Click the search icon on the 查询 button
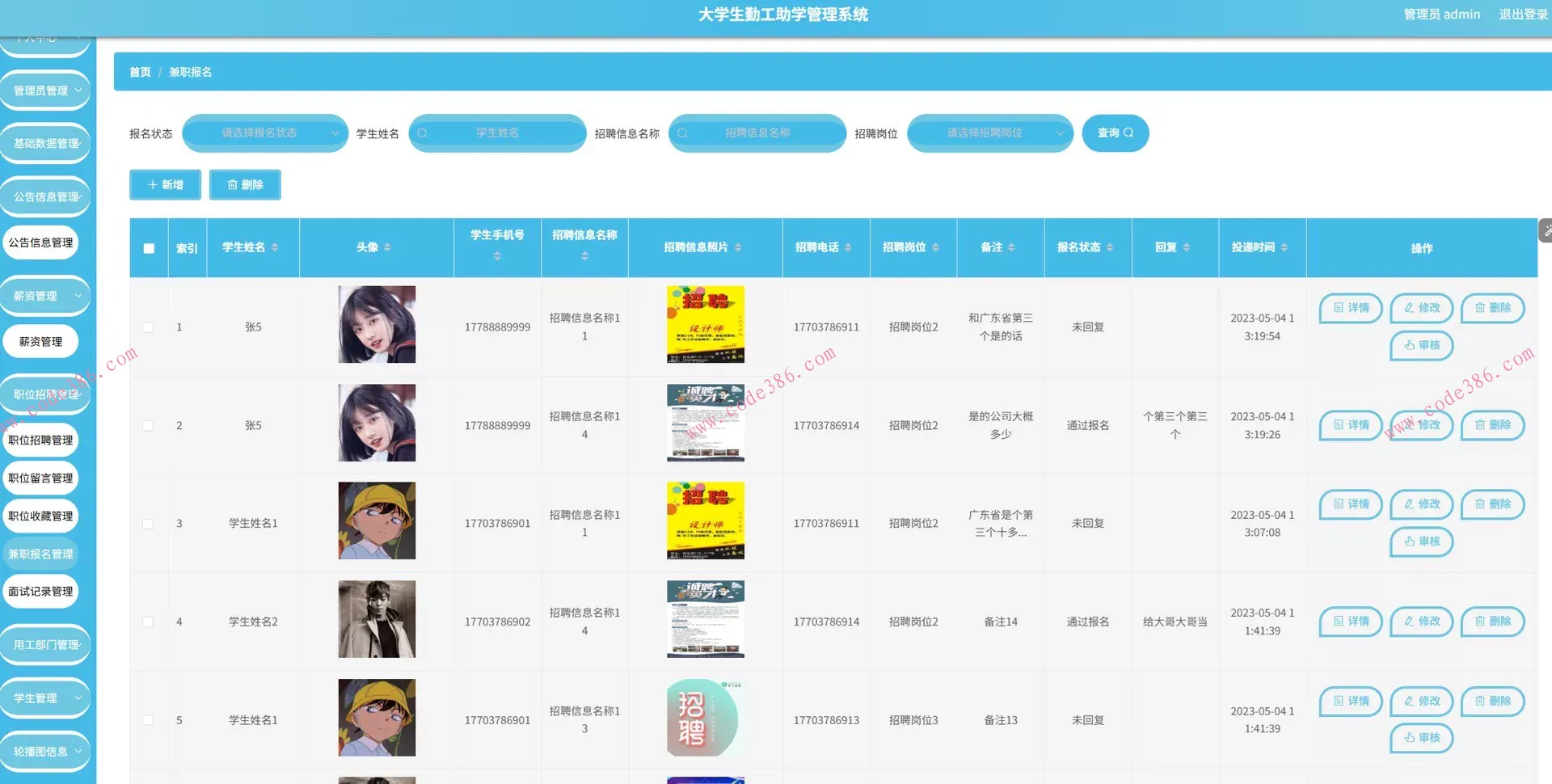 click(x=1127, y=133)
